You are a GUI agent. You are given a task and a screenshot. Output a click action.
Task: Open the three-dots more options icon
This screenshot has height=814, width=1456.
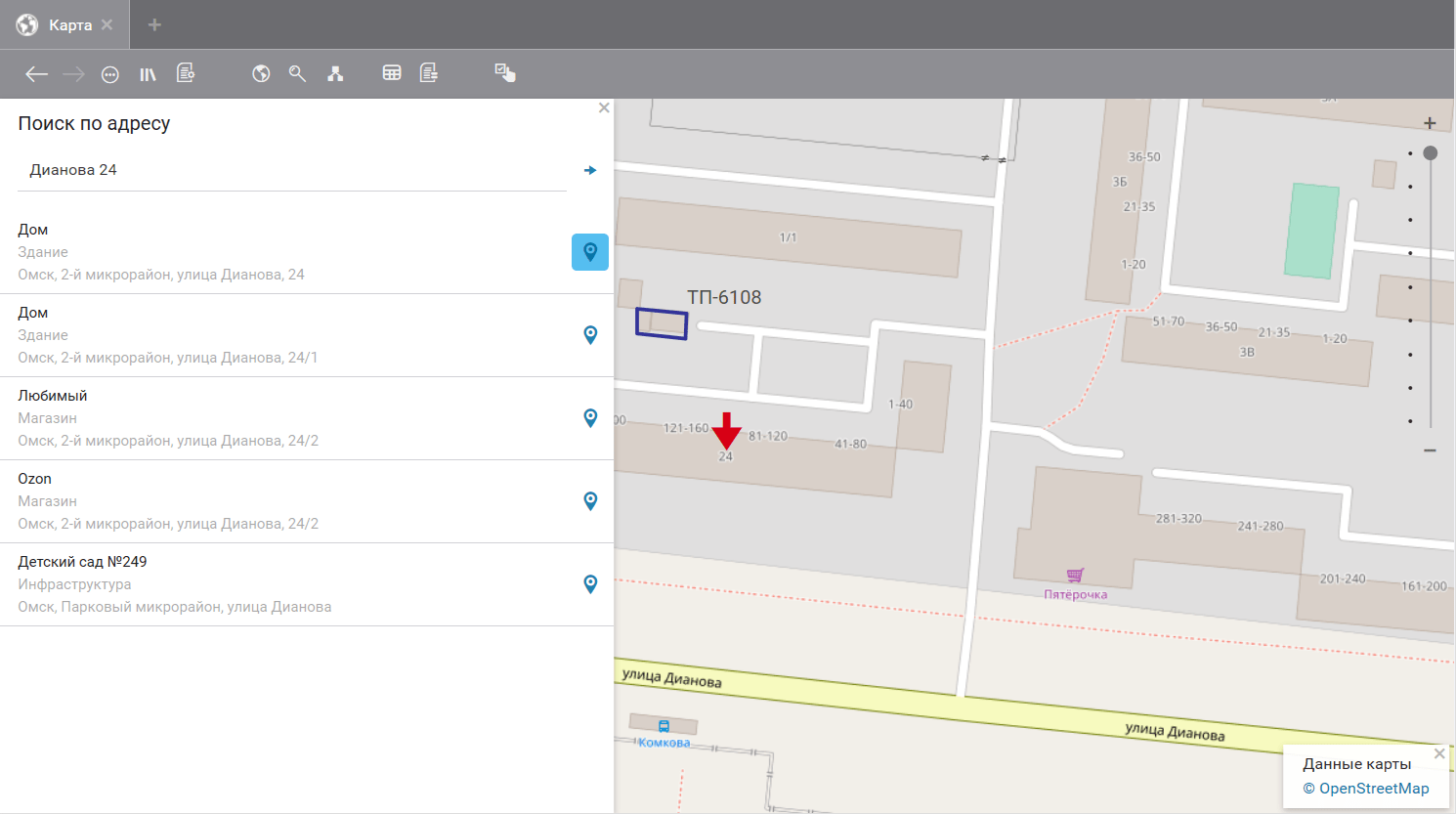(x=110, y=74)
